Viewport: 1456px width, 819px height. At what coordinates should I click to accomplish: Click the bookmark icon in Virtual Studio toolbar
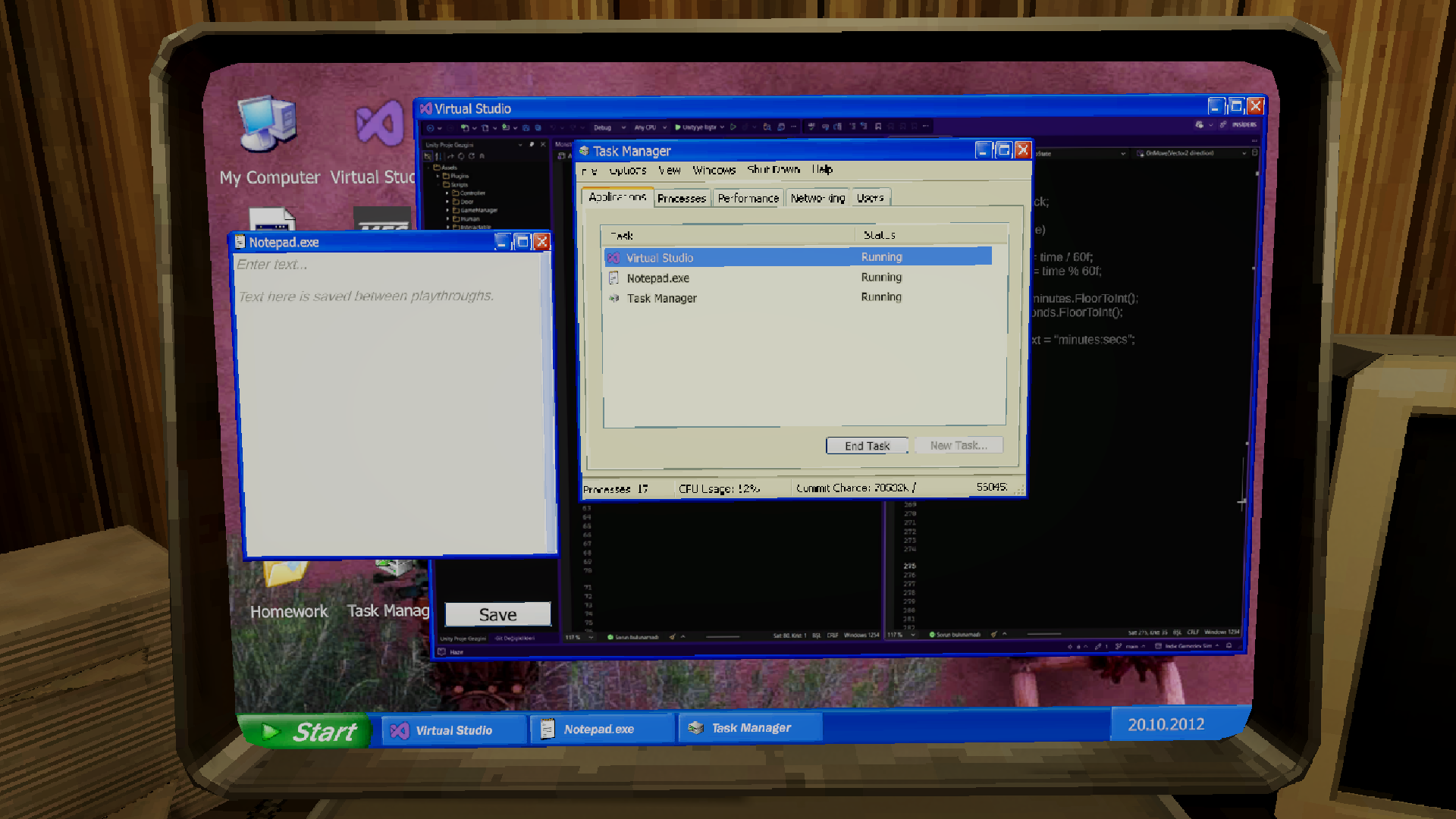point(878,127)
